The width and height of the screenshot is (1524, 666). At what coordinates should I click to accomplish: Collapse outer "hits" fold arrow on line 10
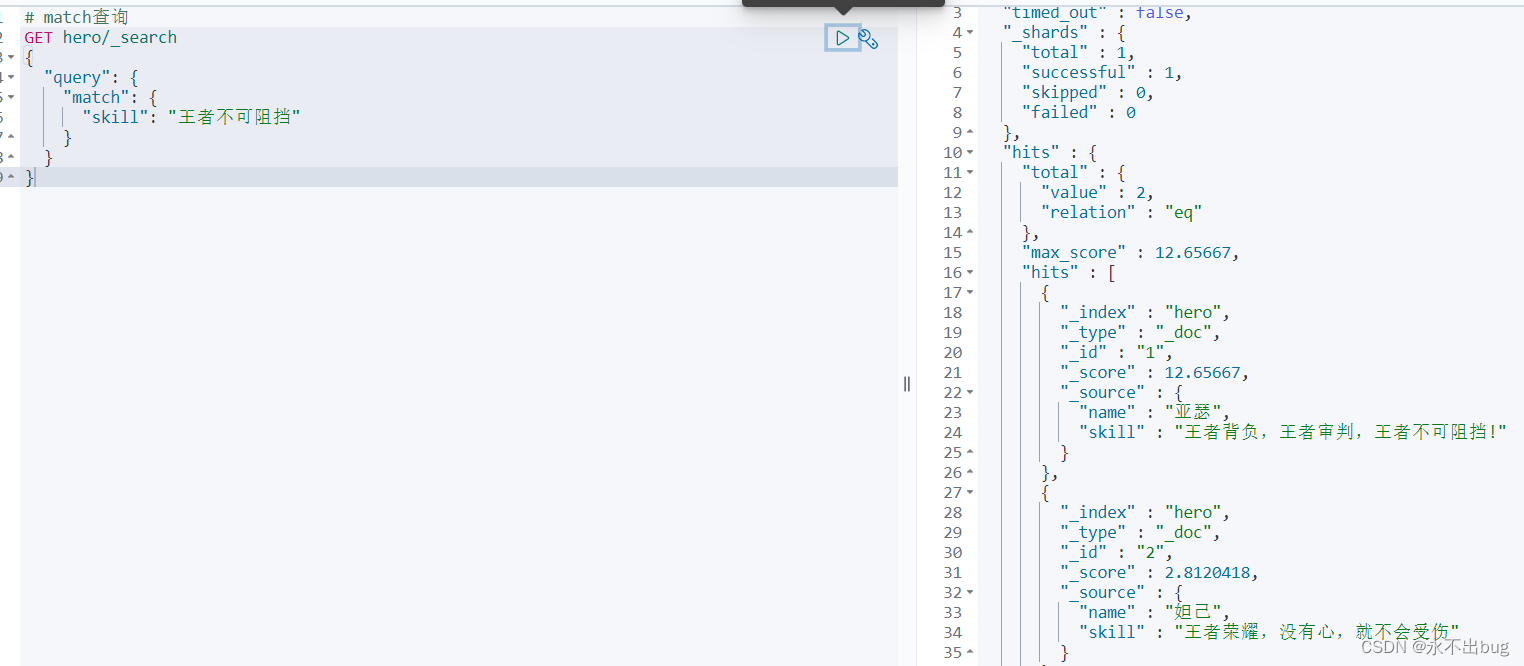click(970, 152)
